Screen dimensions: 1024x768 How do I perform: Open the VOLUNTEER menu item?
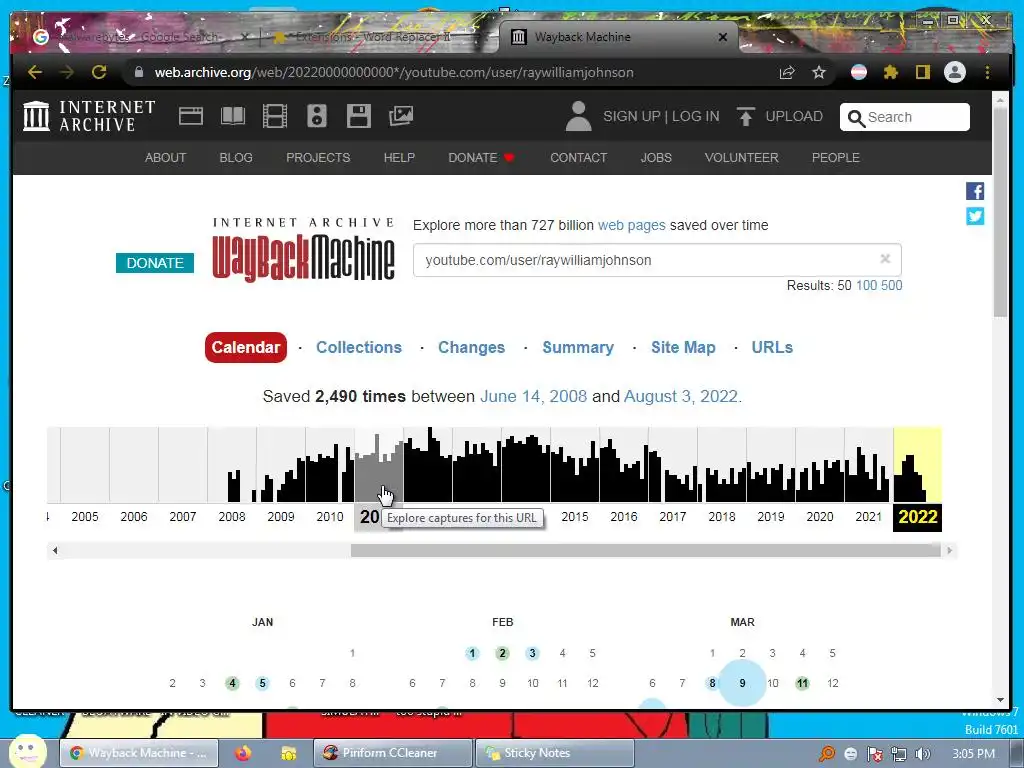pyautogui.click(x=741, y=157)
